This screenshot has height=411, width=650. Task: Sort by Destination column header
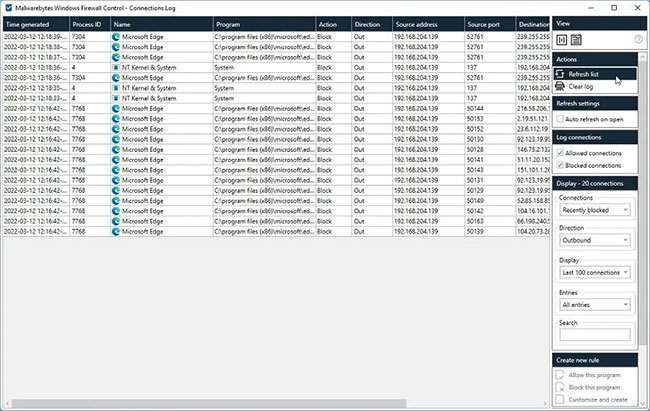tap(533, 24)
